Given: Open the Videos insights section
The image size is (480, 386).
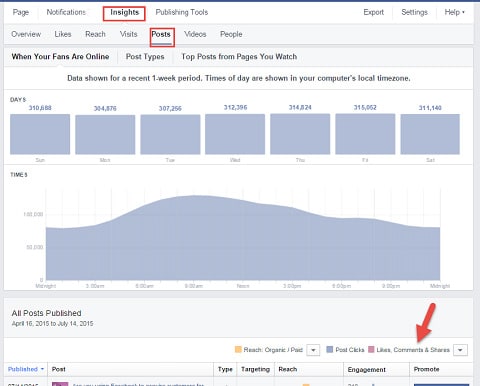Looking at the screenshot, I should (x=195, y=34).
